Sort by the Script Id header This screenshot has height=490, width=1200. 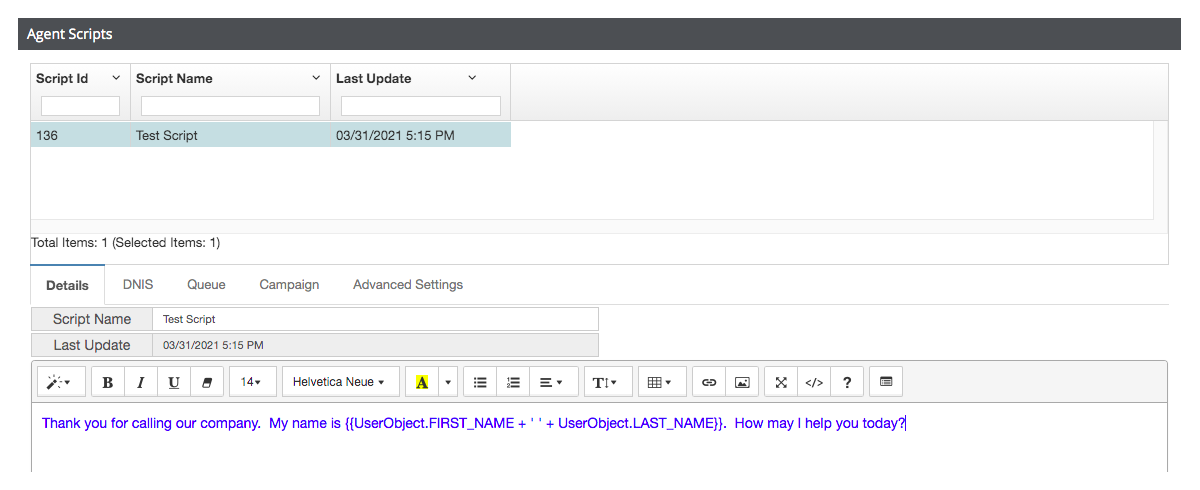[62, 78]
